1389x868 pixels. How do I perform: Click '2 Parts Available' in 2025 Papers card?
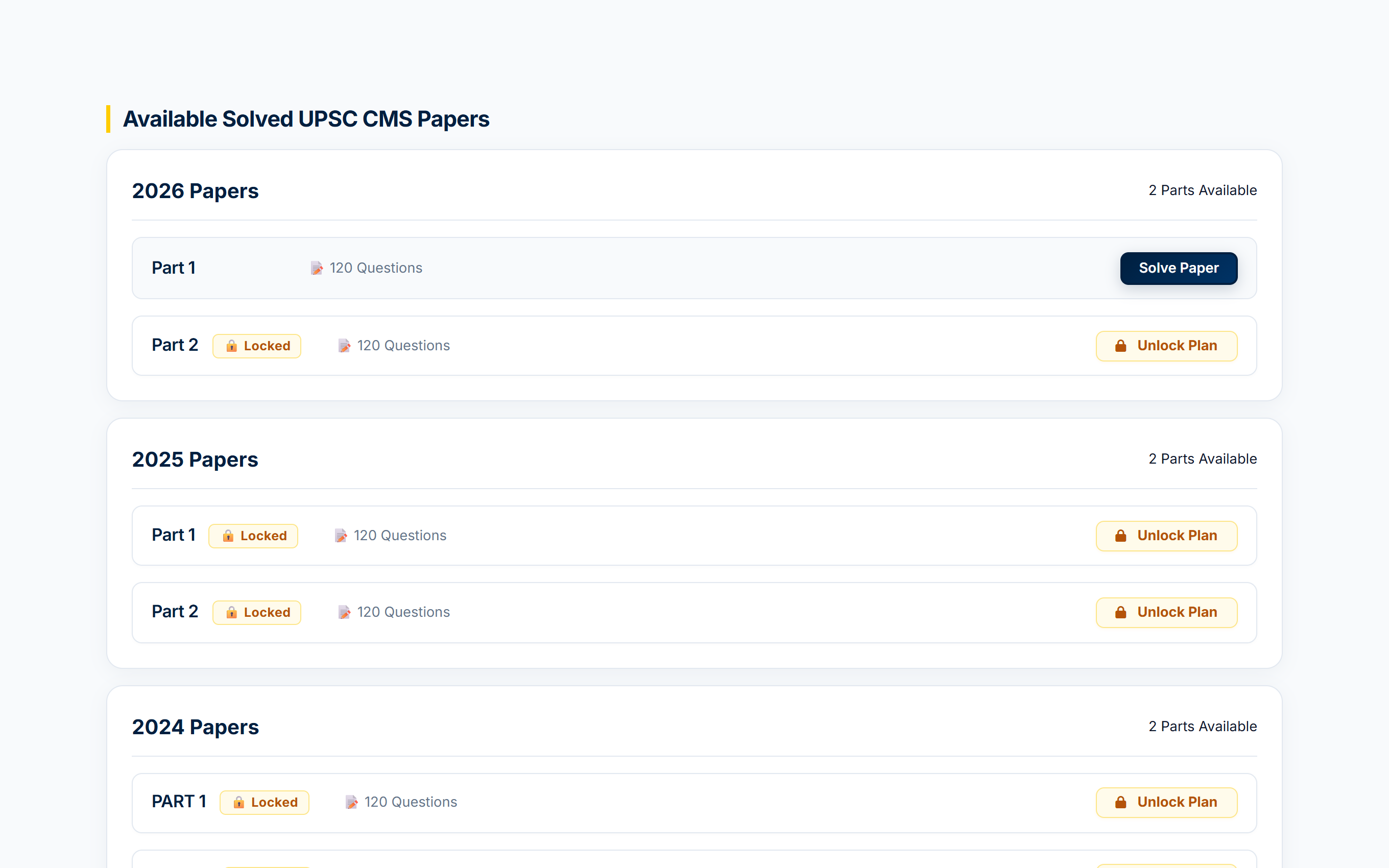(1203, 459)
